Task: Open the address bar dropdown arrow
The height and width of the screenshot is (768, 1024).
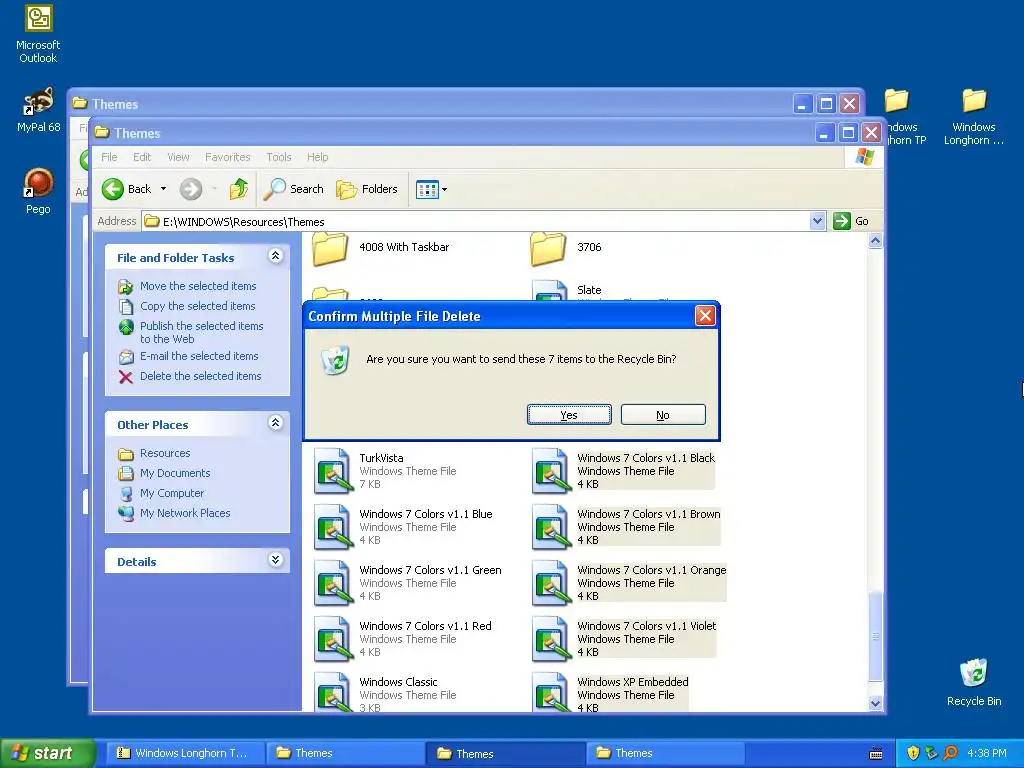Action: (x=817, y=221)
